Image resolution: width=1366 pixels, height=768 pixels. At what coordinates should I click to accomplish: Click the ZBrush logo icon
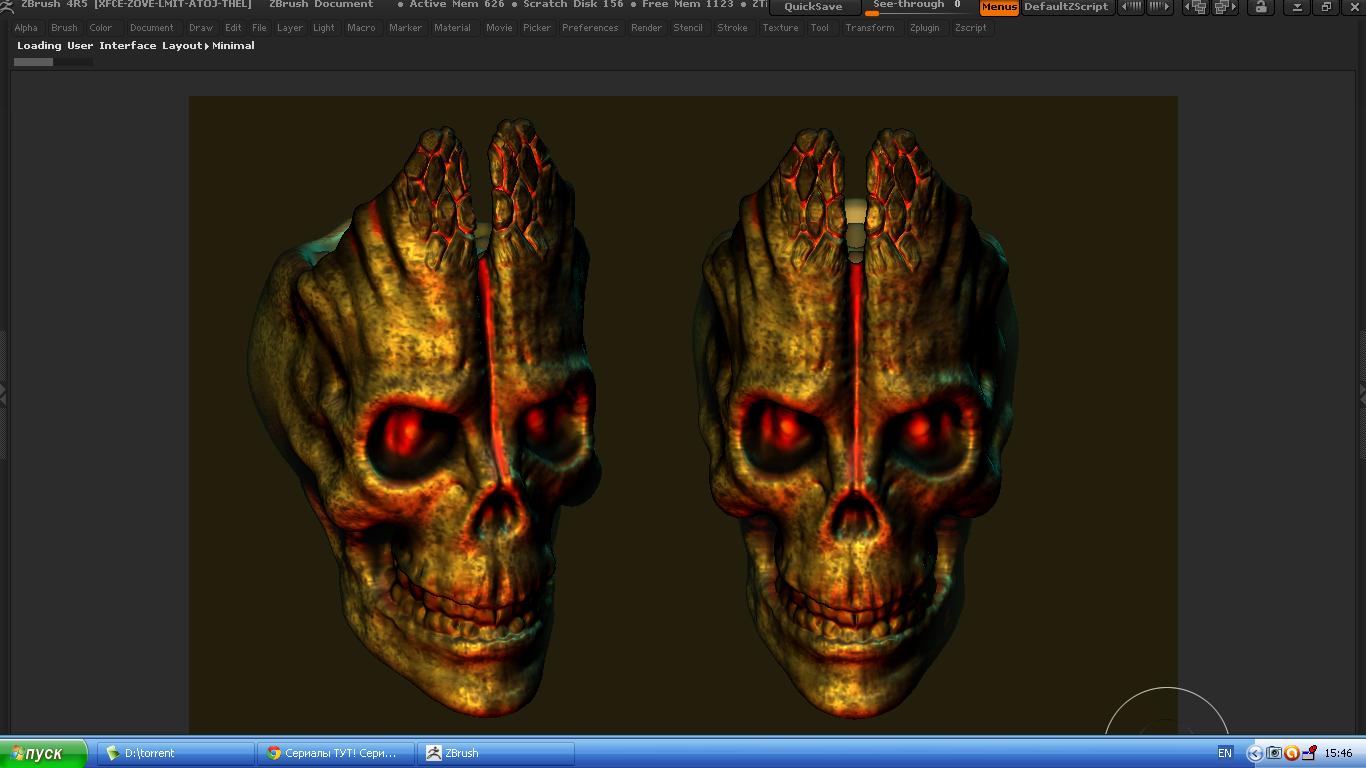tap(8, 5)
